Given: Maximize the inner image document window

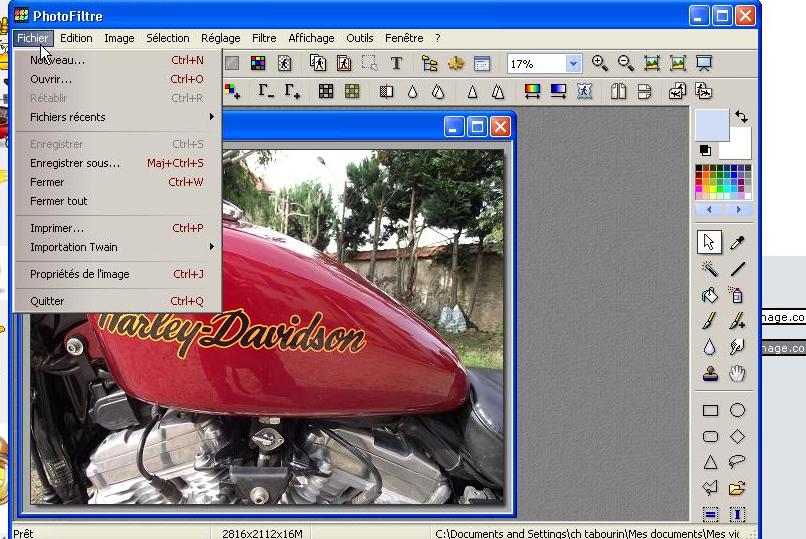Looking at the screenshot, I should click(x=477, y=126).
